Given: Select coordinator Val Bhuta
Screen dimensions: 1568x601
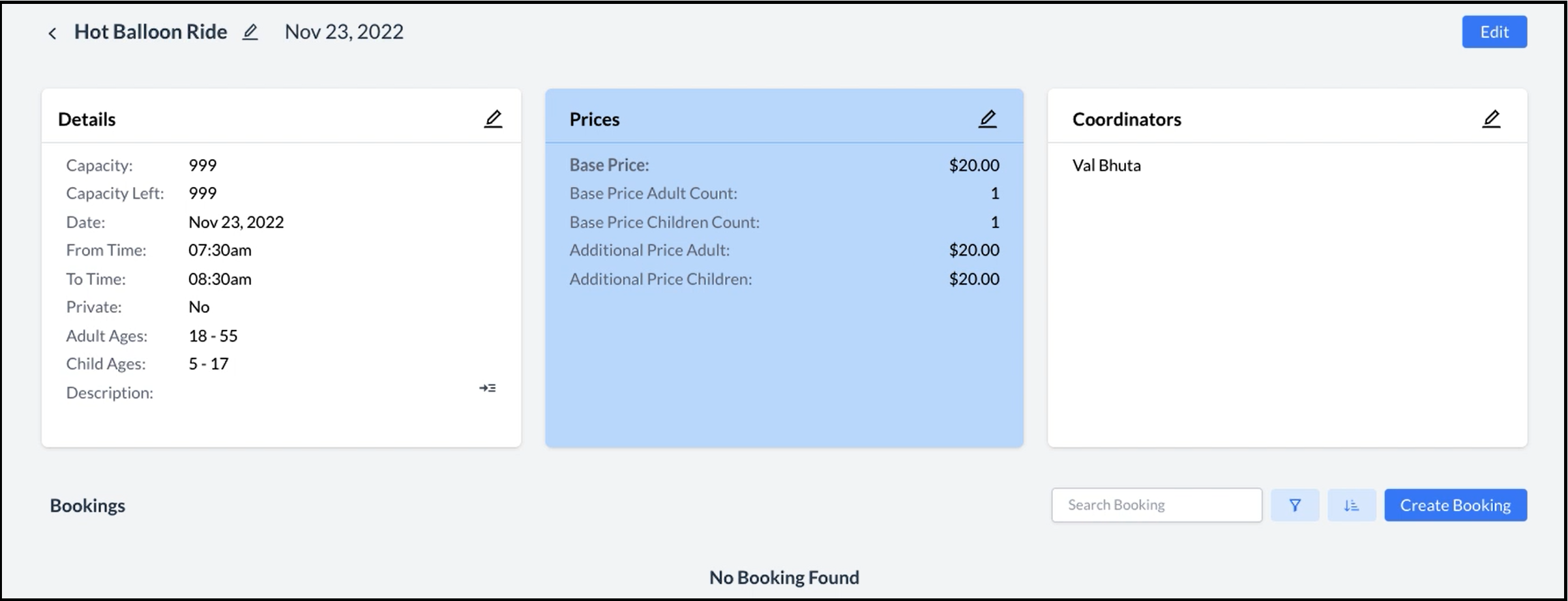Looking at the screenshot, I should coord(1106,165).
